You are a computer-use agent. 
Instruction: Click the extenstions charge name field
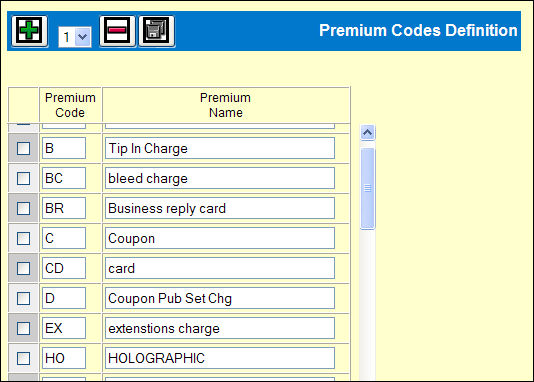220,328
